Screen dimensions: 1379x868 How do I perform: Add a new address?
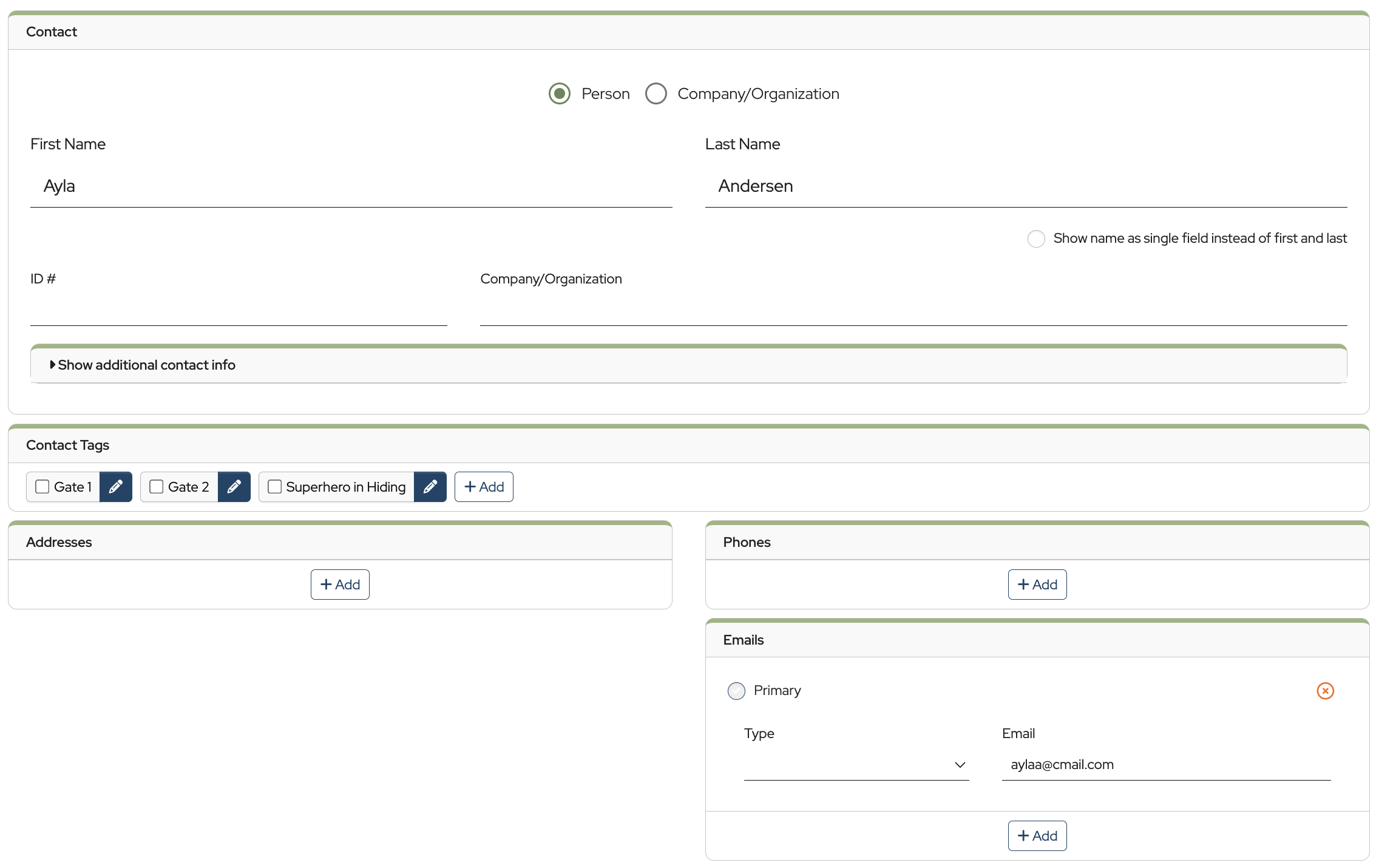point(340,585)
